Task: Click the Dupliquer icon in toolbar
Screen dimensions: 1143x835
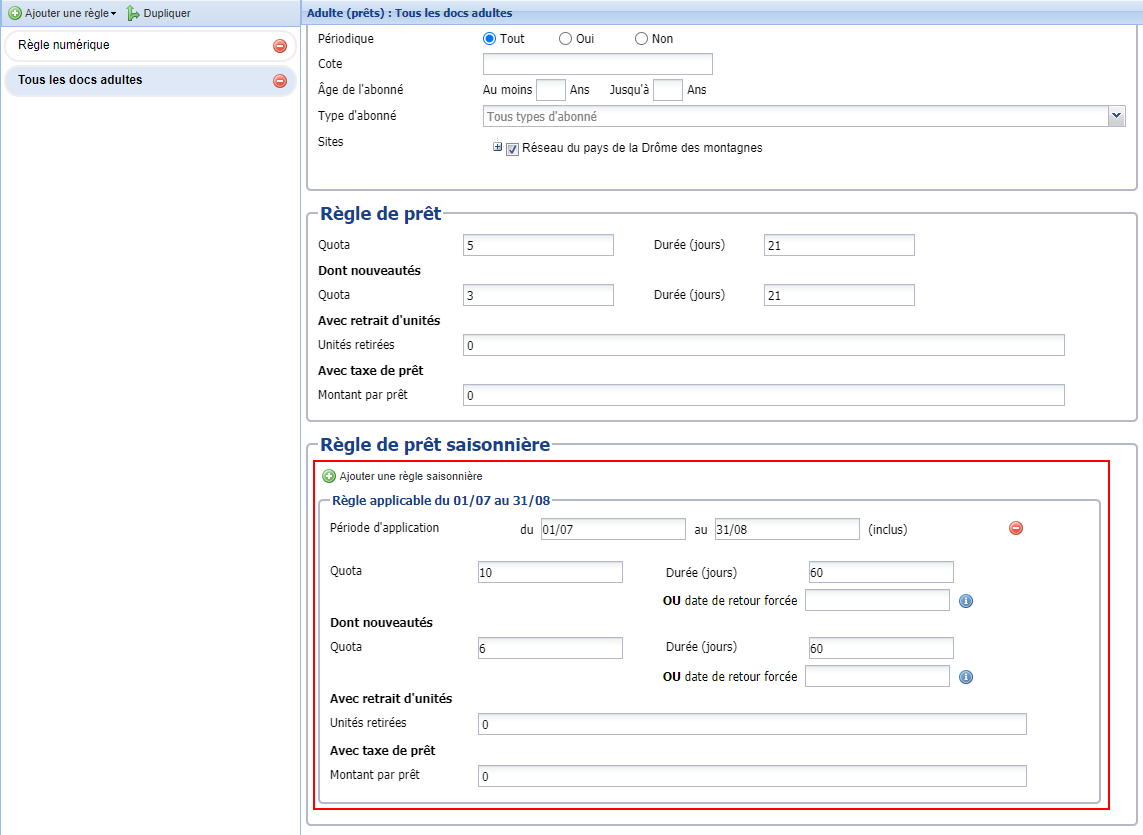Action: (x=133, y=13)
